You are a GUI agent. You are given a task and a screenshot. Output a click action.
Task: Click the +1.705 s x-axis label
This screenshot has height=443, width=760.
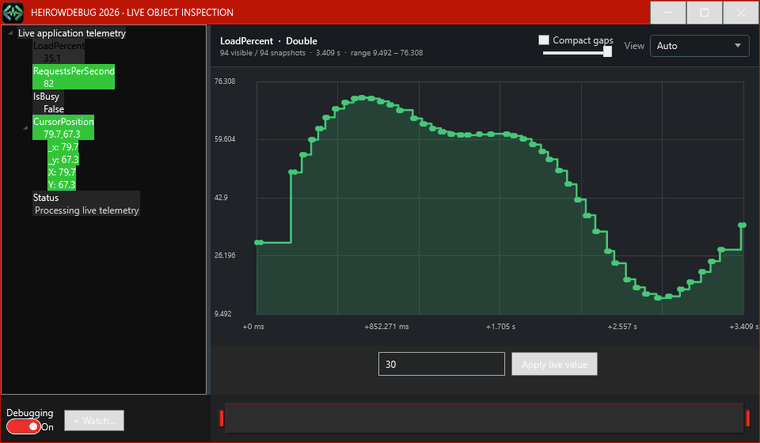pos(501,326)
